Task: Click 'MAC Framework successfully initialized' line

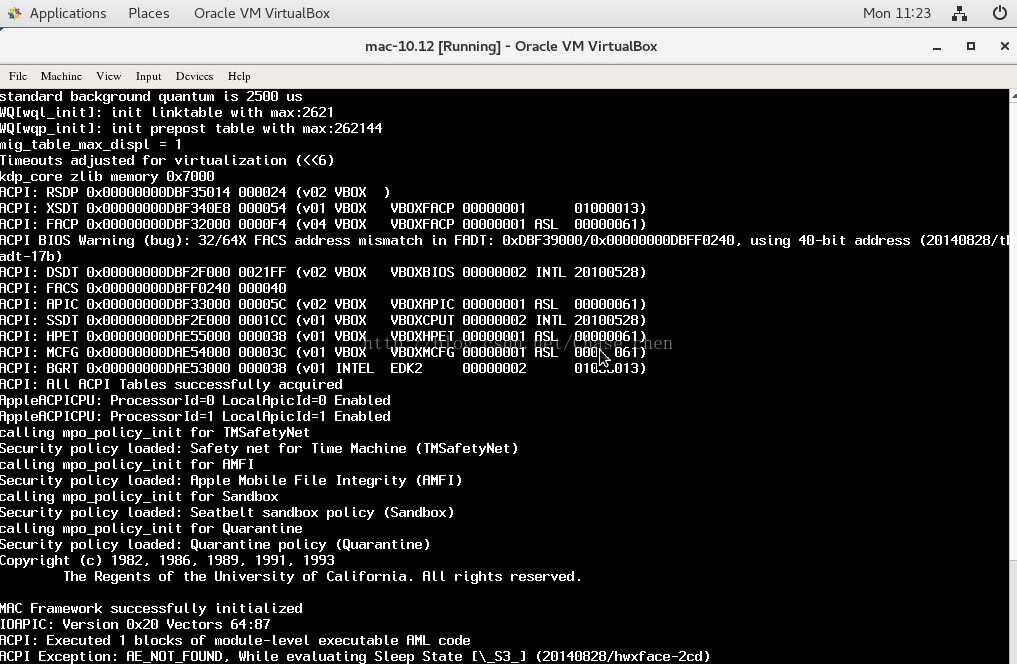Action: point(151,608)
